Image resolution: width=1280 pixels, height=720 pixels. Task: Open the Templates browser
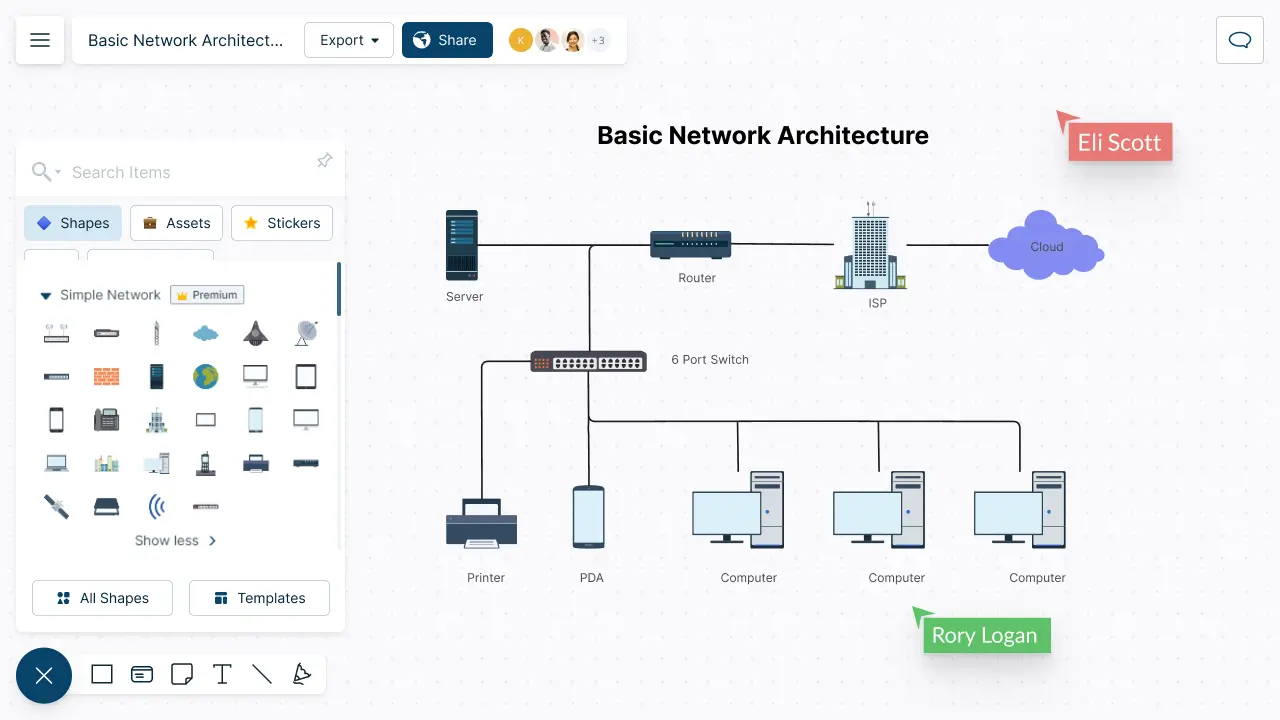tap(259, 598)
